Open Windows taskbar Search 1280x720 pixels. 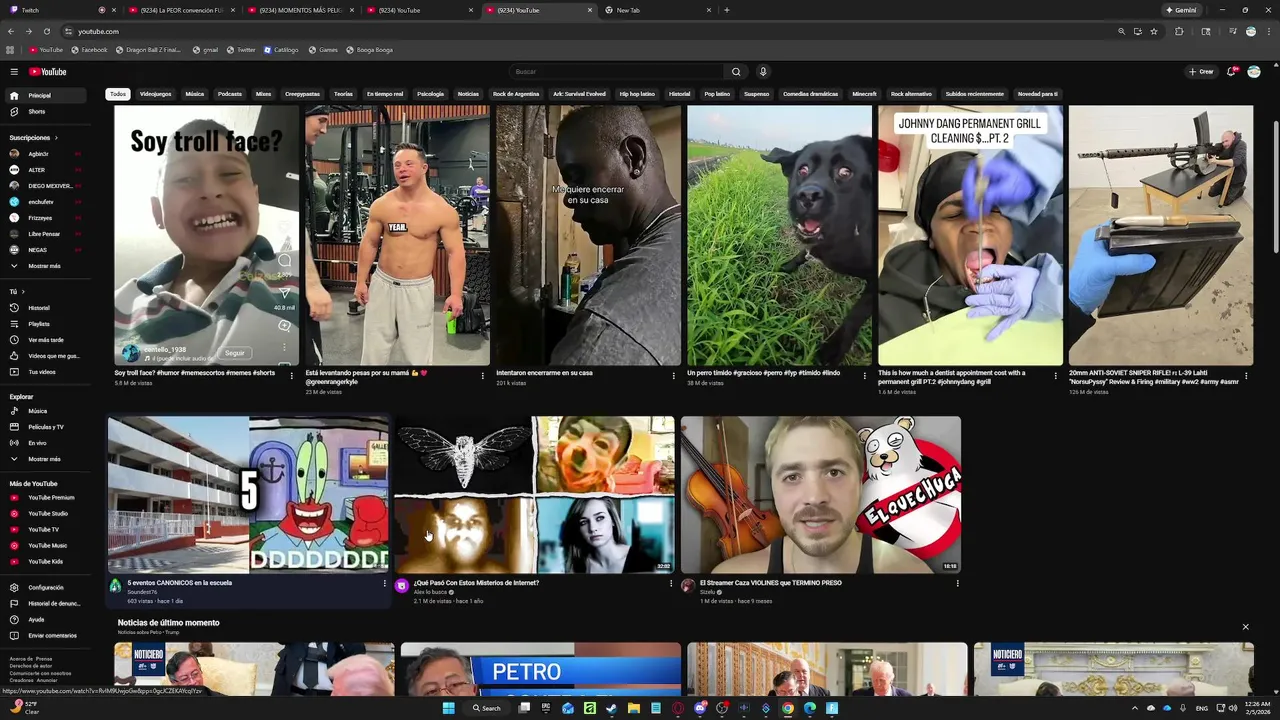pos(487,708)
